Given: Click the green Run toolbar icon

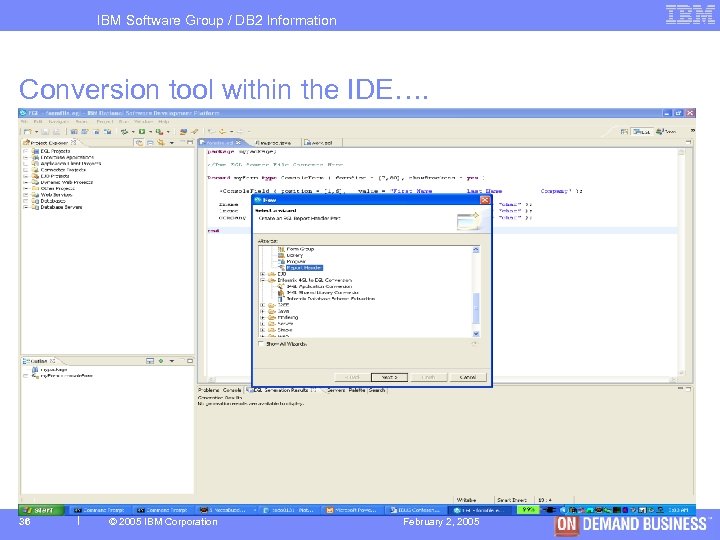Looking at the screenshot, I should point(142,132).
